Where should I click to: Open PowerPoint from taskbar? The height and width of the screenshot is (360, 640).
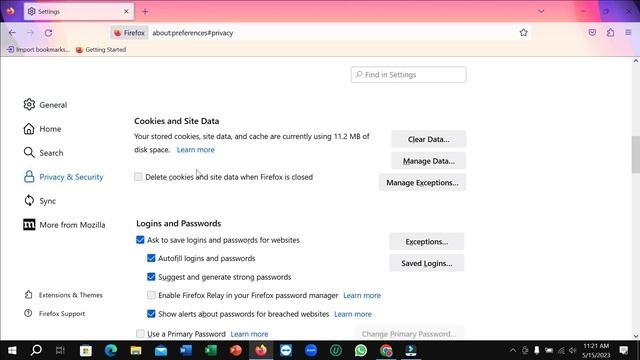pos(236,350)
